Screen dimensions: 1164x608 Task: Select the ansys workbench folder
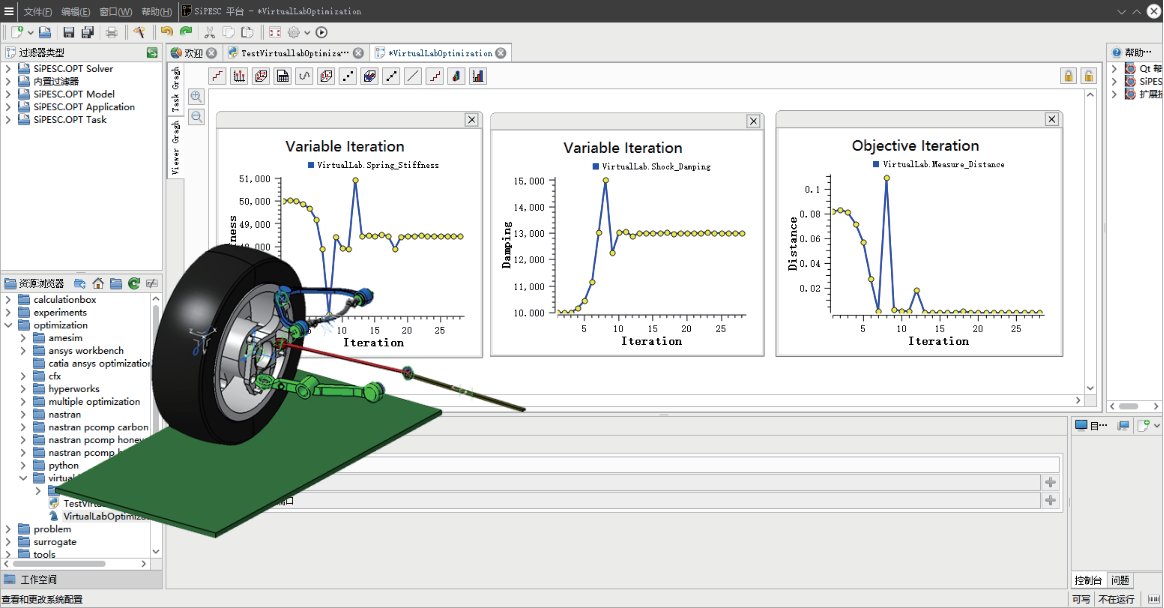[85, 351]
